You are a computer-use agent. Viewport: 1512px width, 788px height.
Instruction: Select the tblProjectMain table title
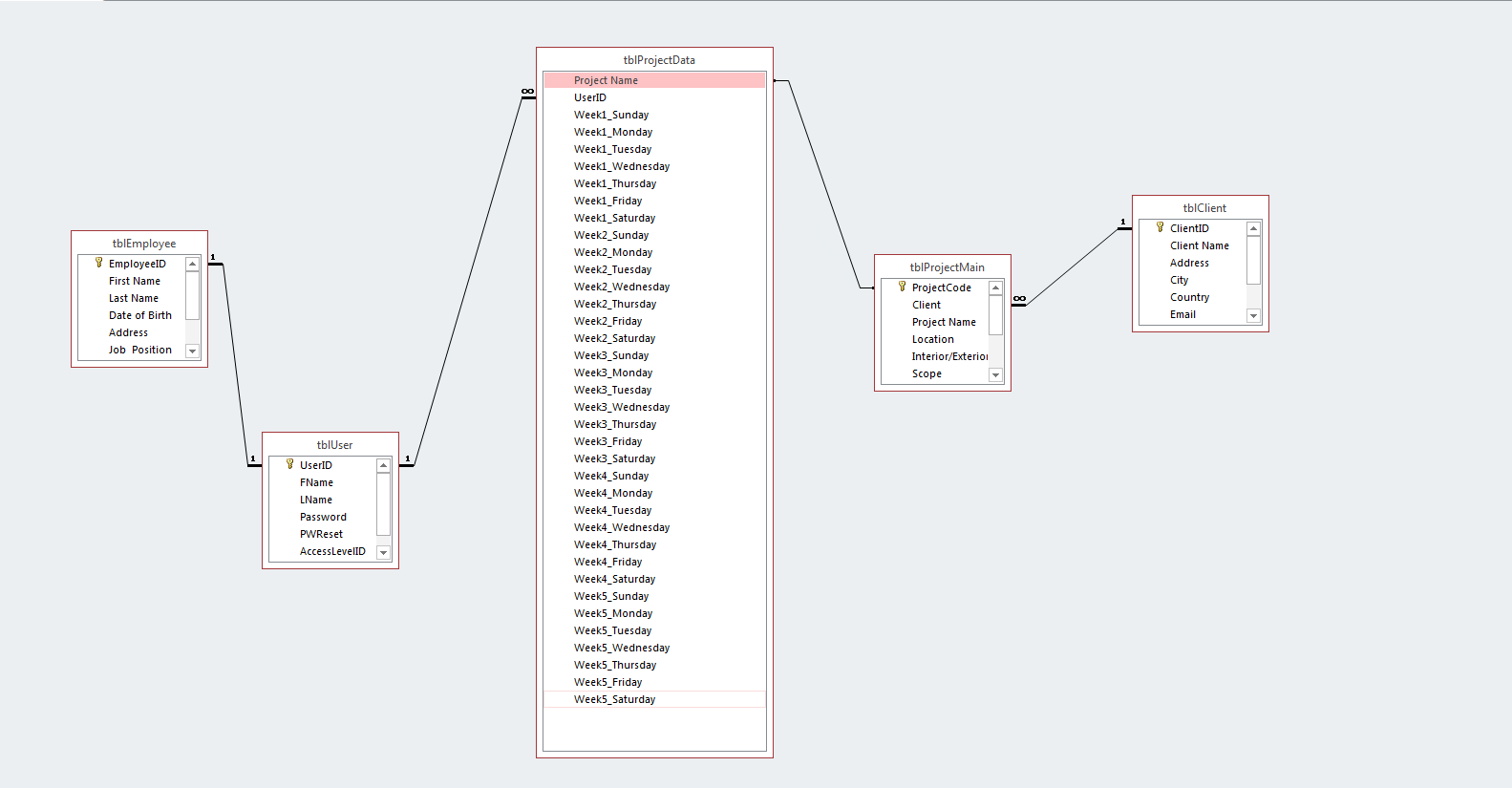click(947, 267)
